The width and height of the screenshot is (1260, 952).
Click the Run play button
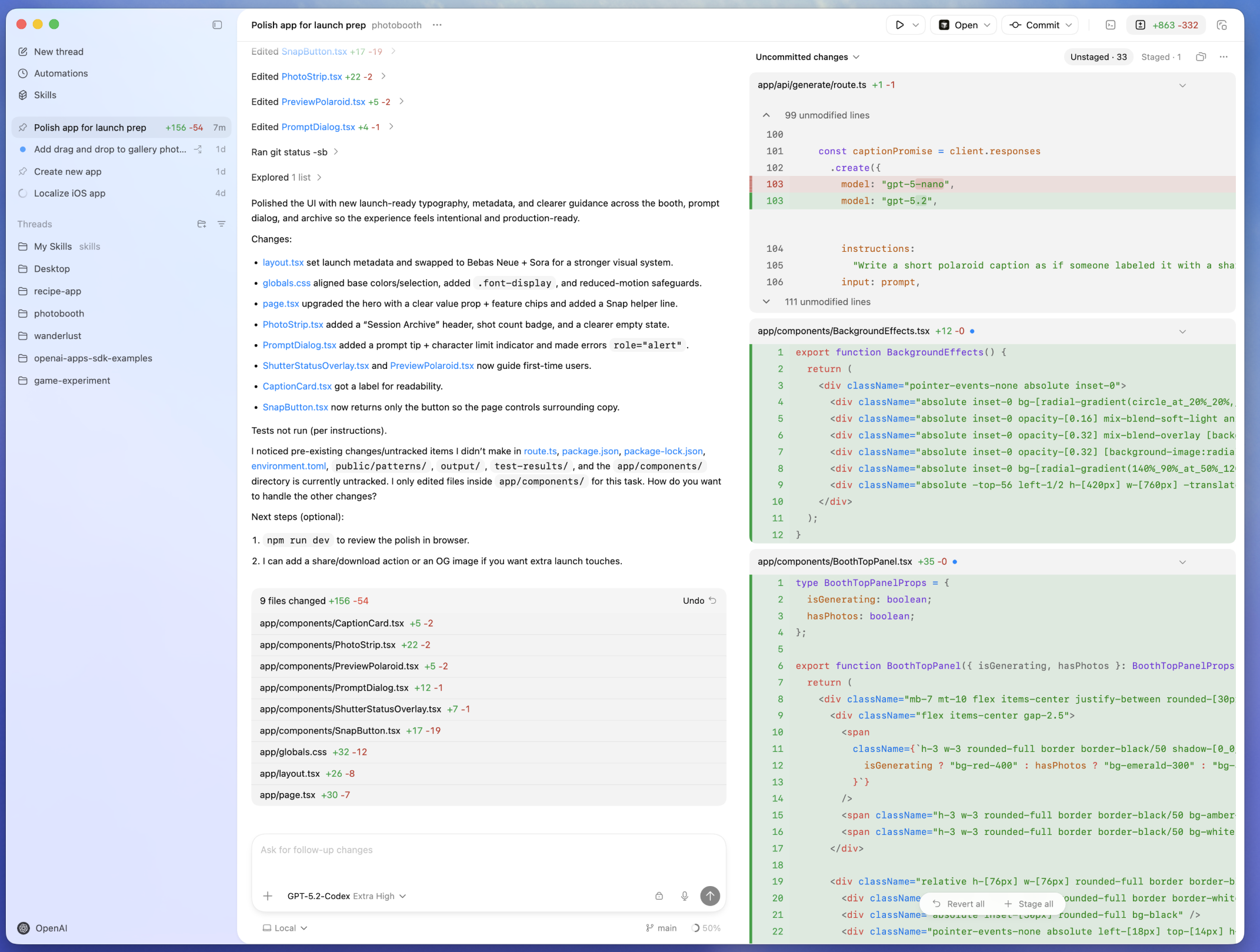(899, 25)
